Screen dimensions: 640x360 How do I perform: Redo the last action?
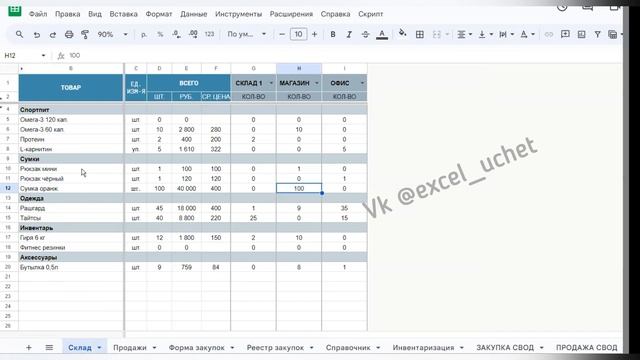pos(53,35)
